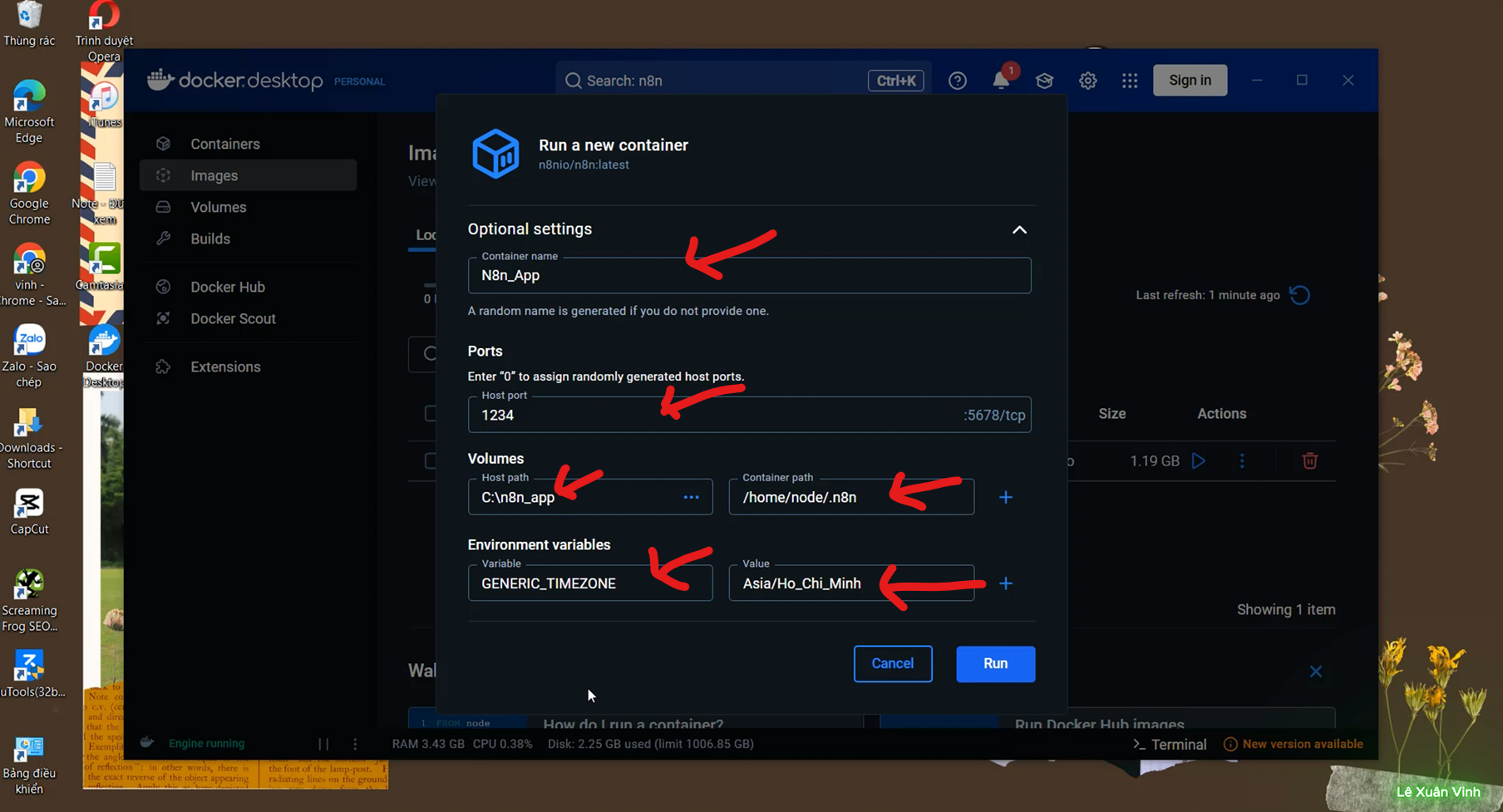Edit the Container name field N8n_App
Image resolution: width=1503 pixels, height=812 pixels.
[x=749, y=275]
